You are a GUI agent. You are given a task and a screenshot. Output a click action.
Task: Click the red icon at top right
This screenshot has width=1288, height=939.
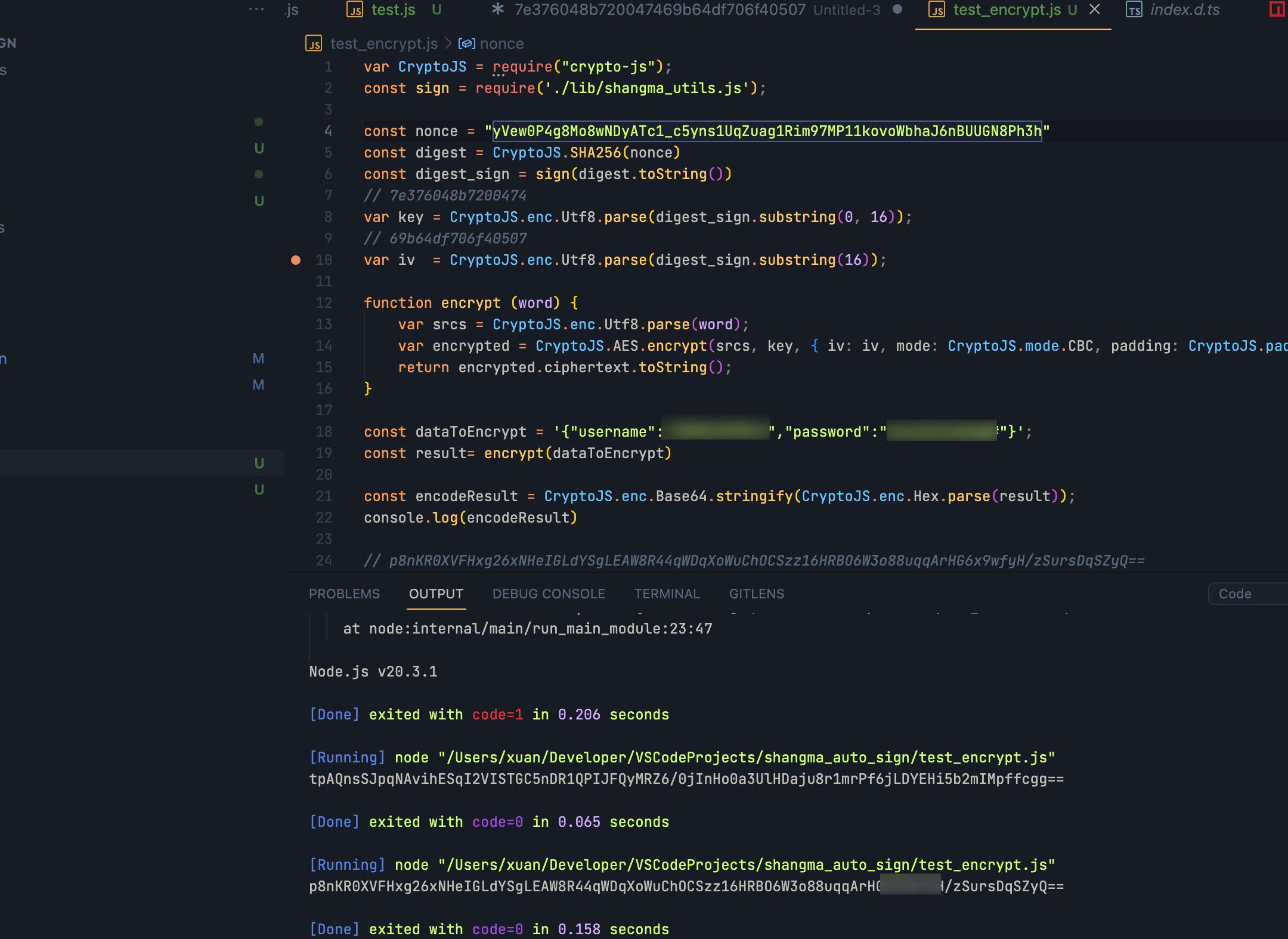tap(1277, 10)
